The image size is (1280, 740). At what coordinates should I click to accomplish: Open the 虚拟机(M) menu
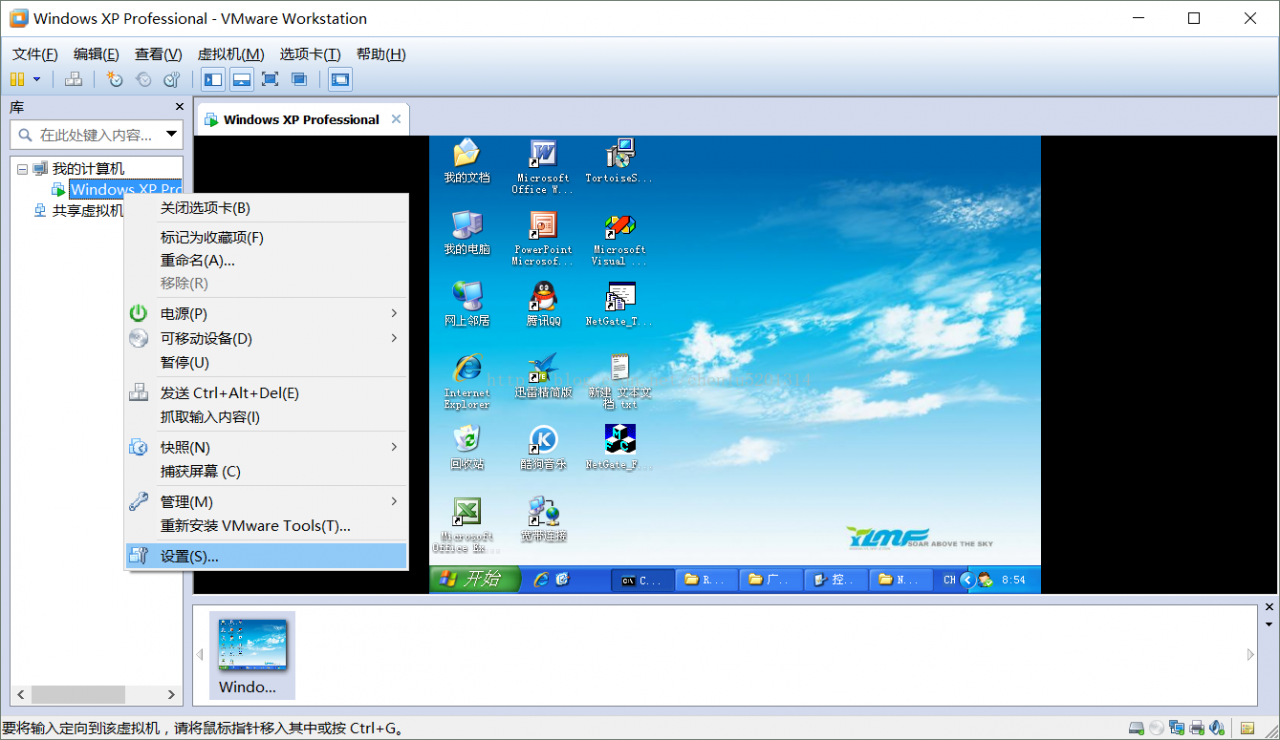pos(231,54)
